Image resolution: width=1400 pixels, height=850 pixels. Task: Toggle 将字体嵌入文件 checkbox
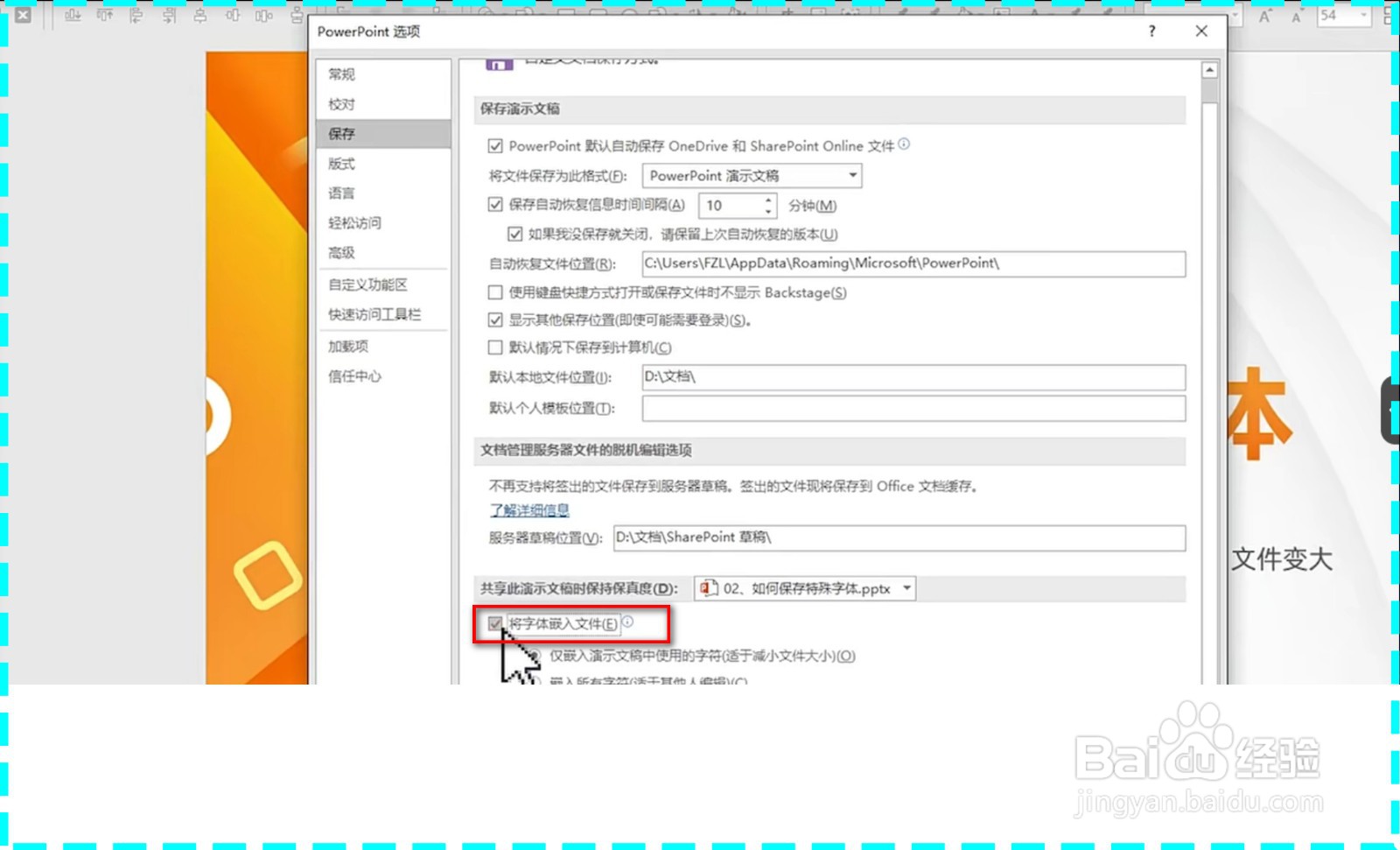click(x=495, y=623)
